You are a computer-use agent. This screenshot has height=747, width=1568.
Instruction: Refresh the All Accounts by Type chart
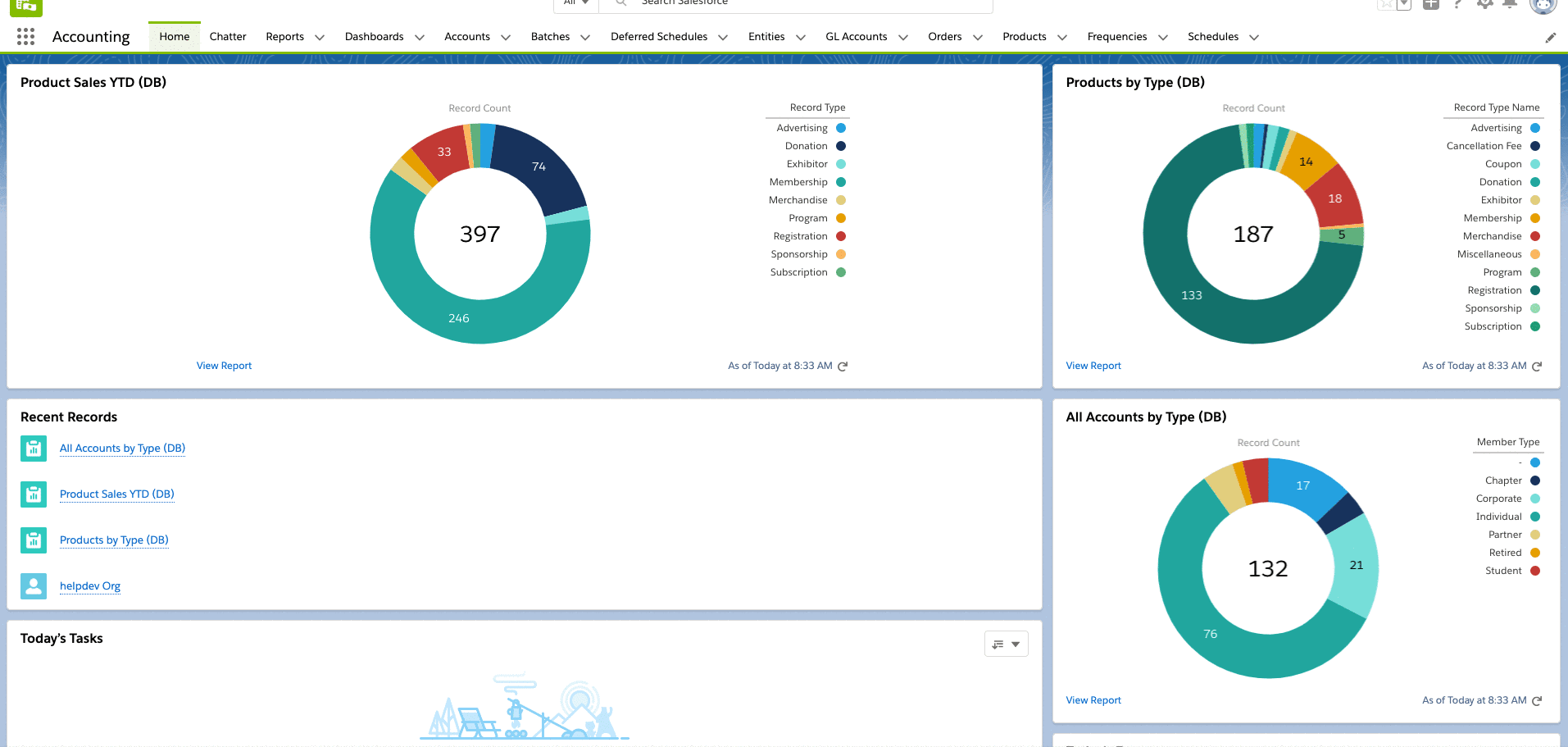(1537, 701)
